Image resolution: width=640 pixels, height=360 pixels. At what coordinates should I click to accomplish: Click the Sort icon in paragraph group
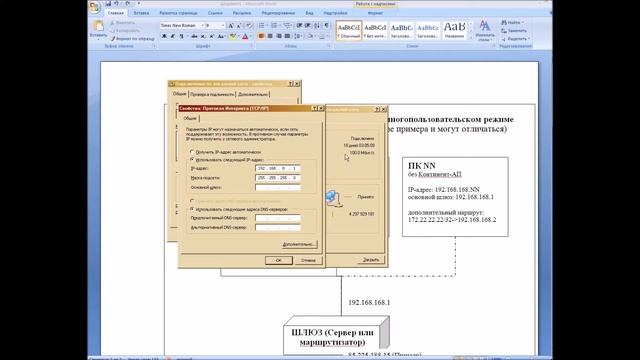317,26
